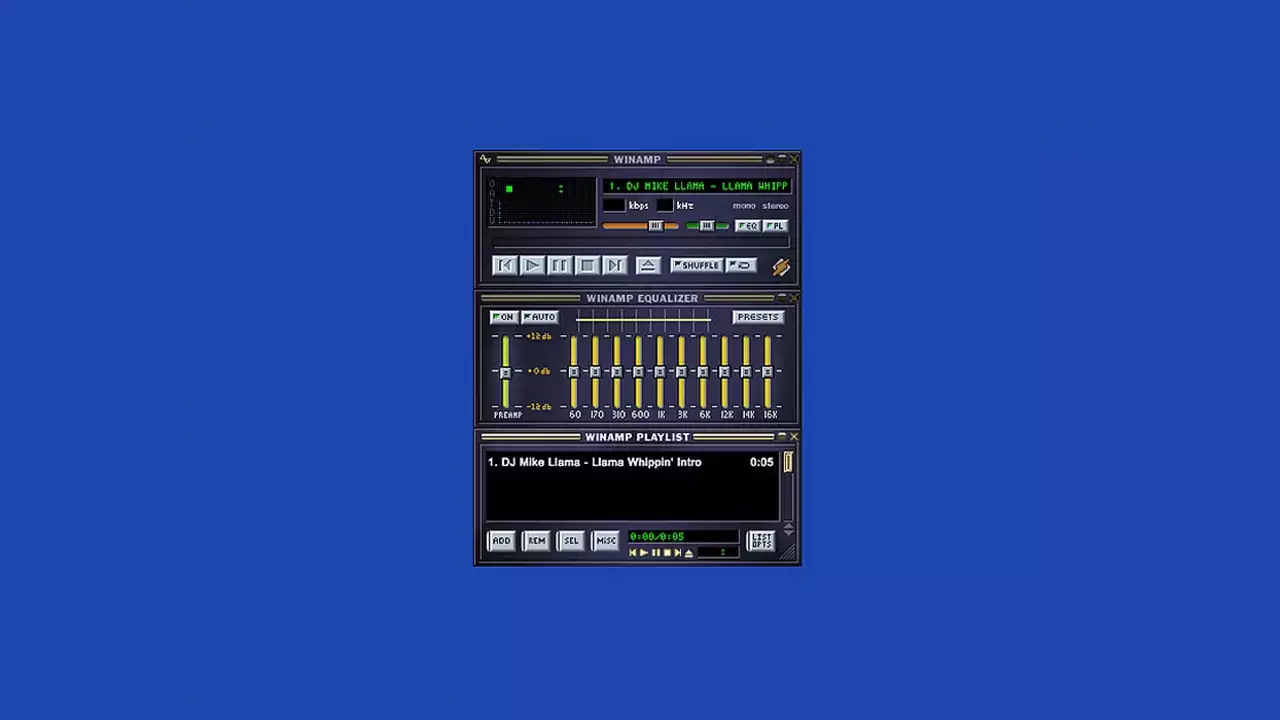Click the scrolling song title display
This screenshot has width=1280, height=720.
[696, 186]
